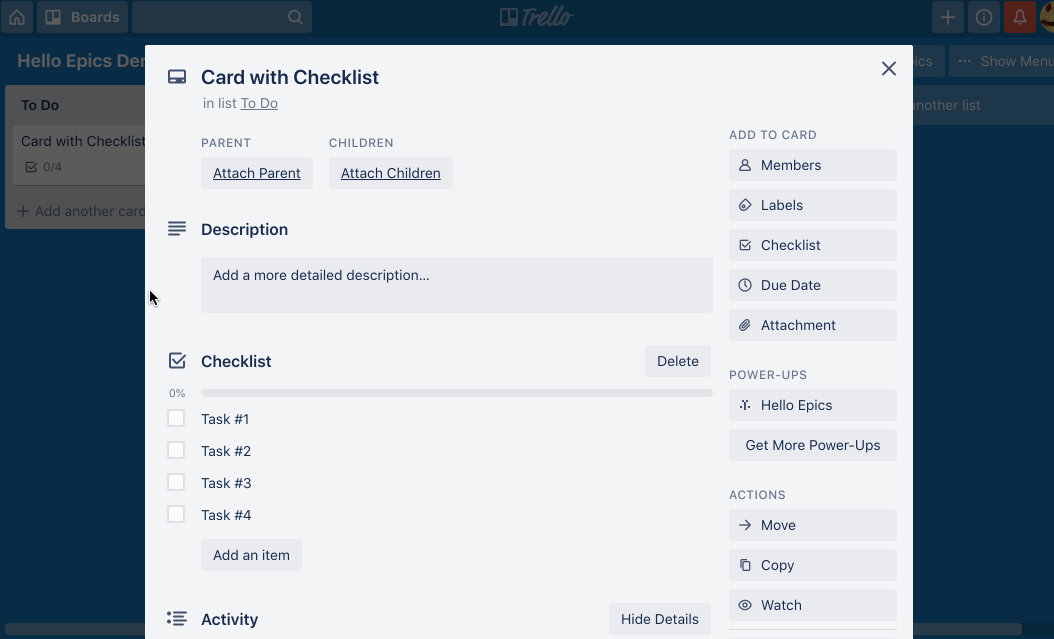Delete the Checklist
Viewport: 1054px width, 639px height.
click(677, 361)
